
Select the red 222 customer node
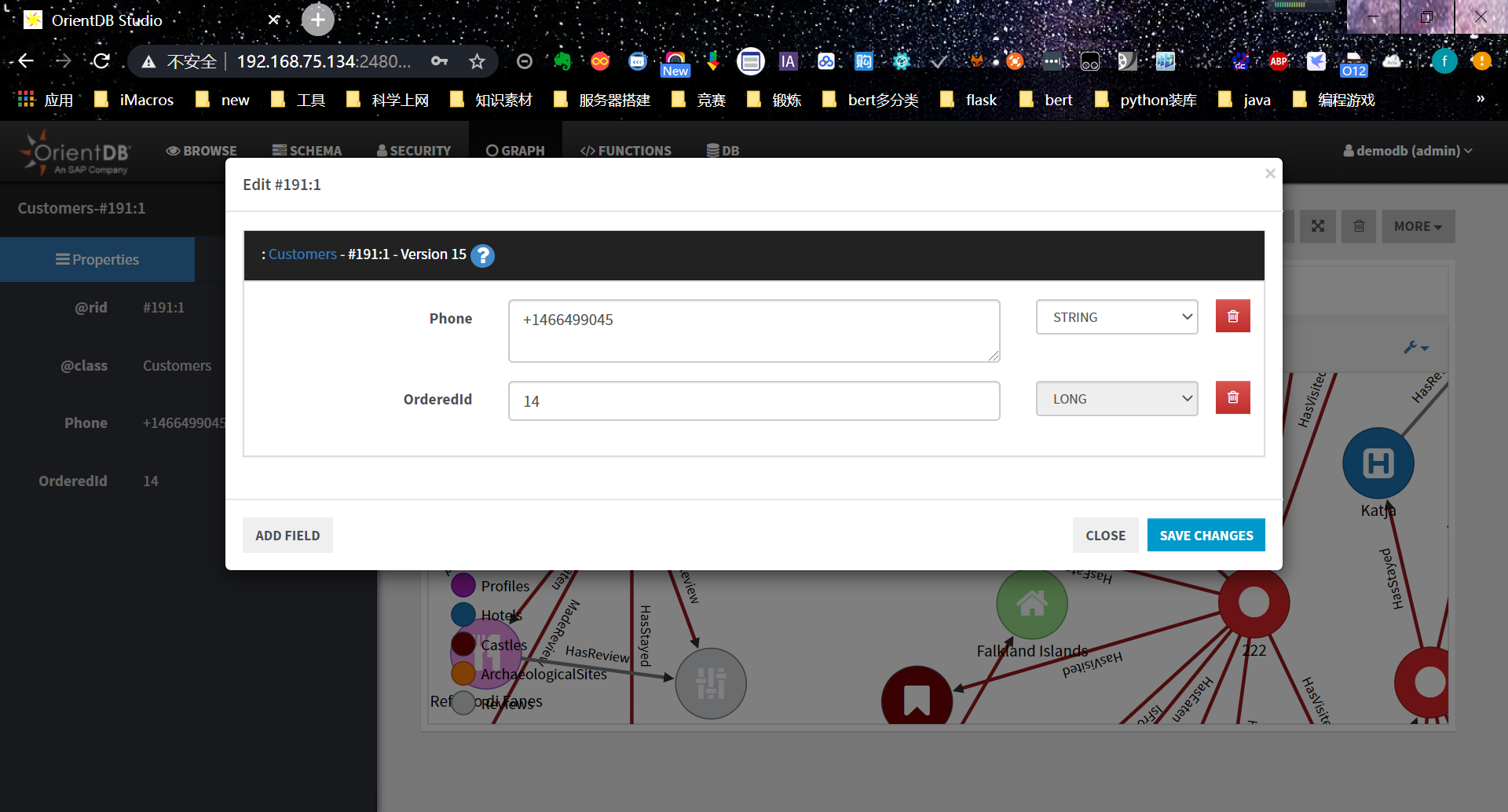[1254, 602]
